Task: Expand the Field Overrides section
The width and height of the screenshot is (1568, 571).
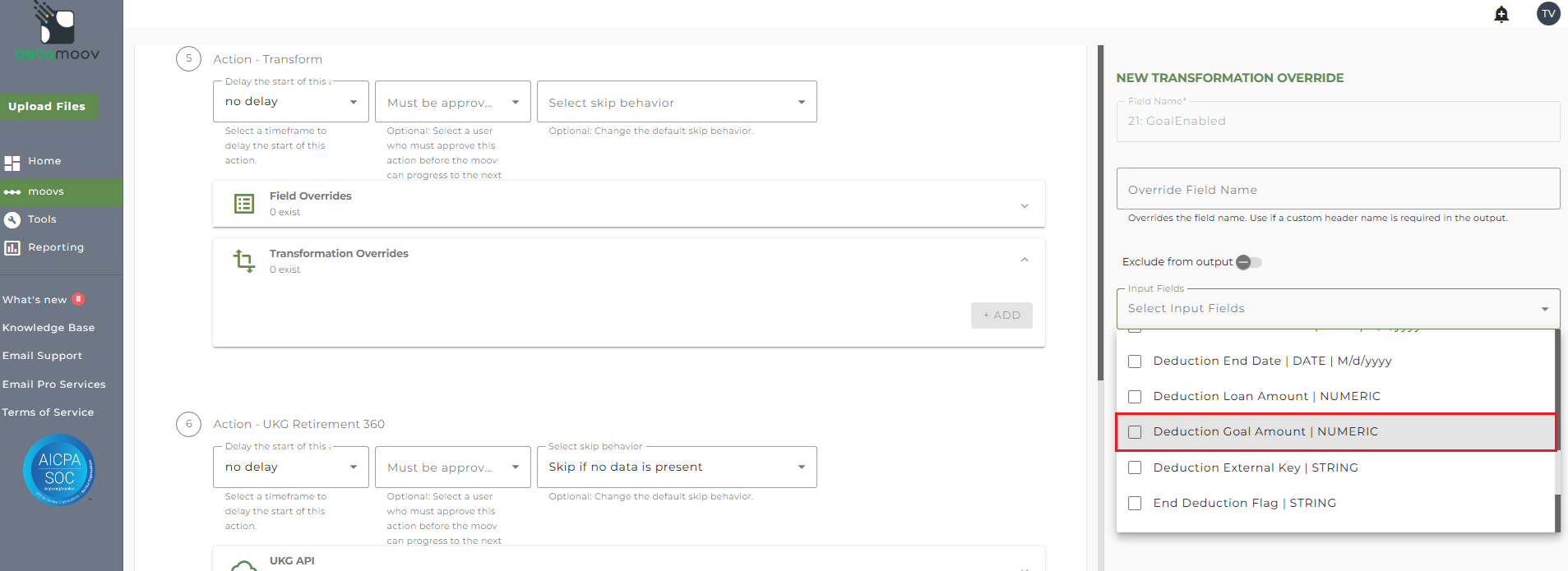Action: tap(1025, 205)
